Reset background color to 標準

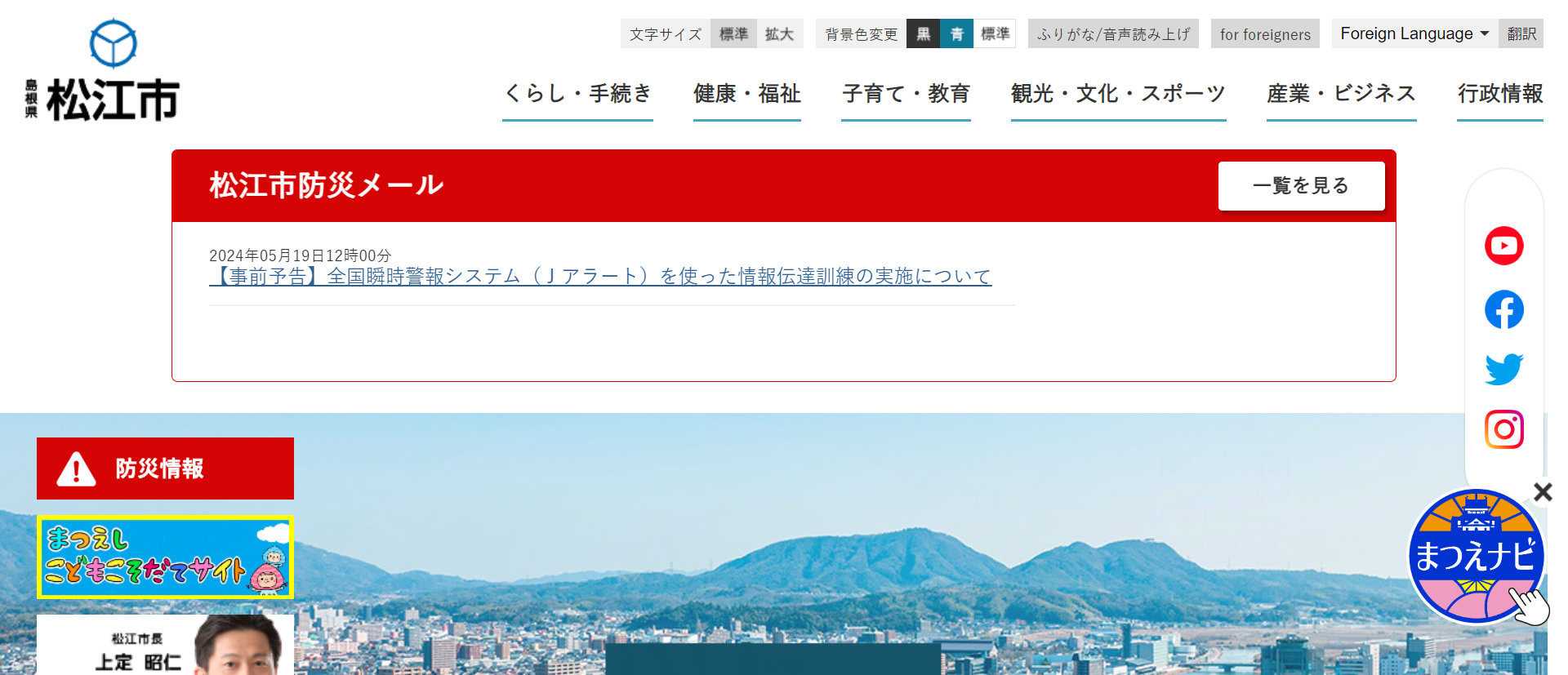[x=995, y=33]
